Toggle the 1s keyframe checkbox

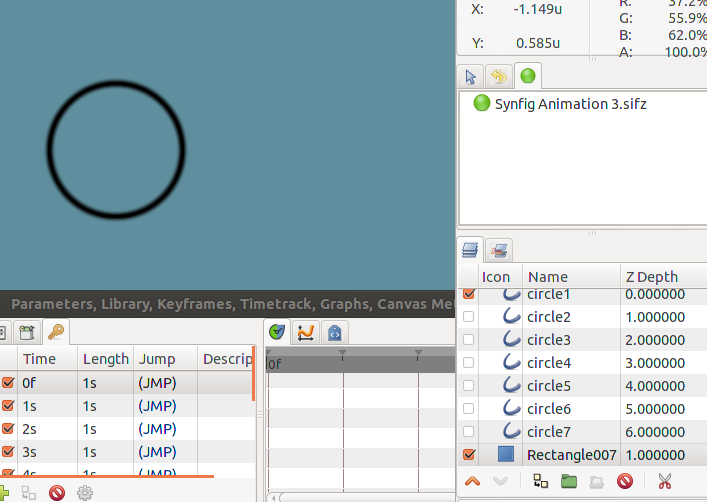point(8,405)
